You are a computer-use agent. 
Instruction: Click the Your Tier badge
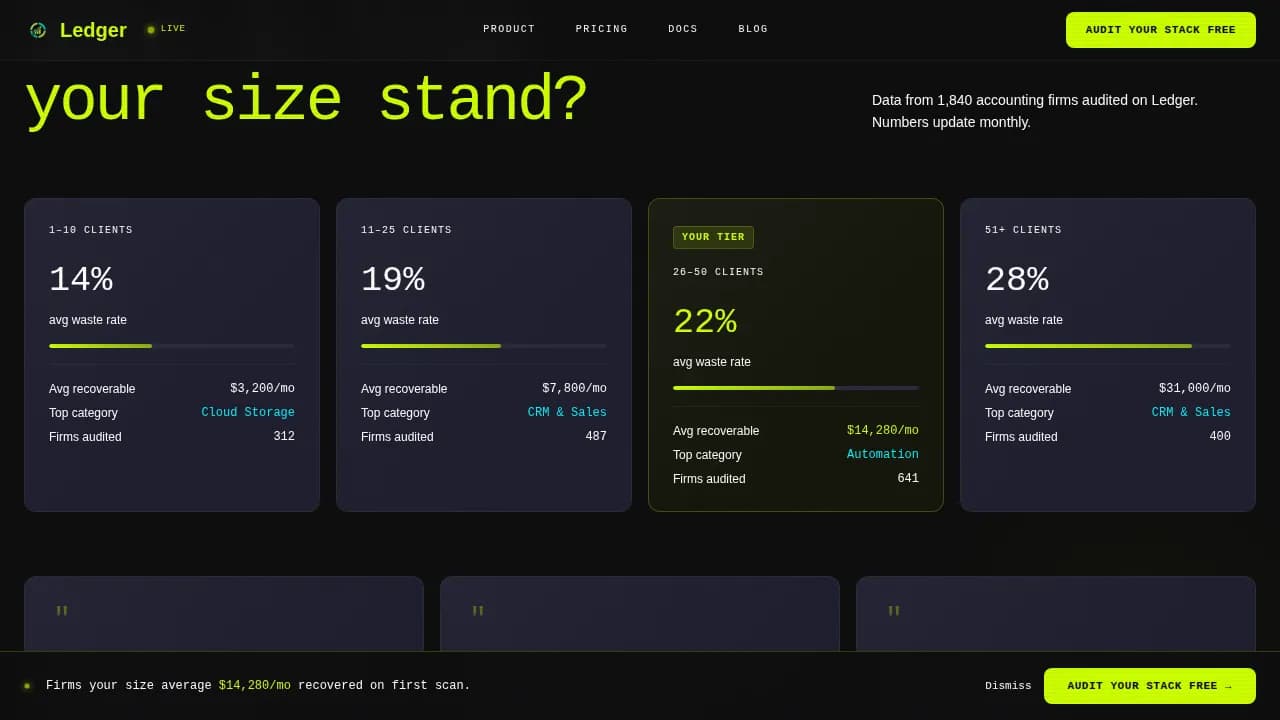(713, 237)
